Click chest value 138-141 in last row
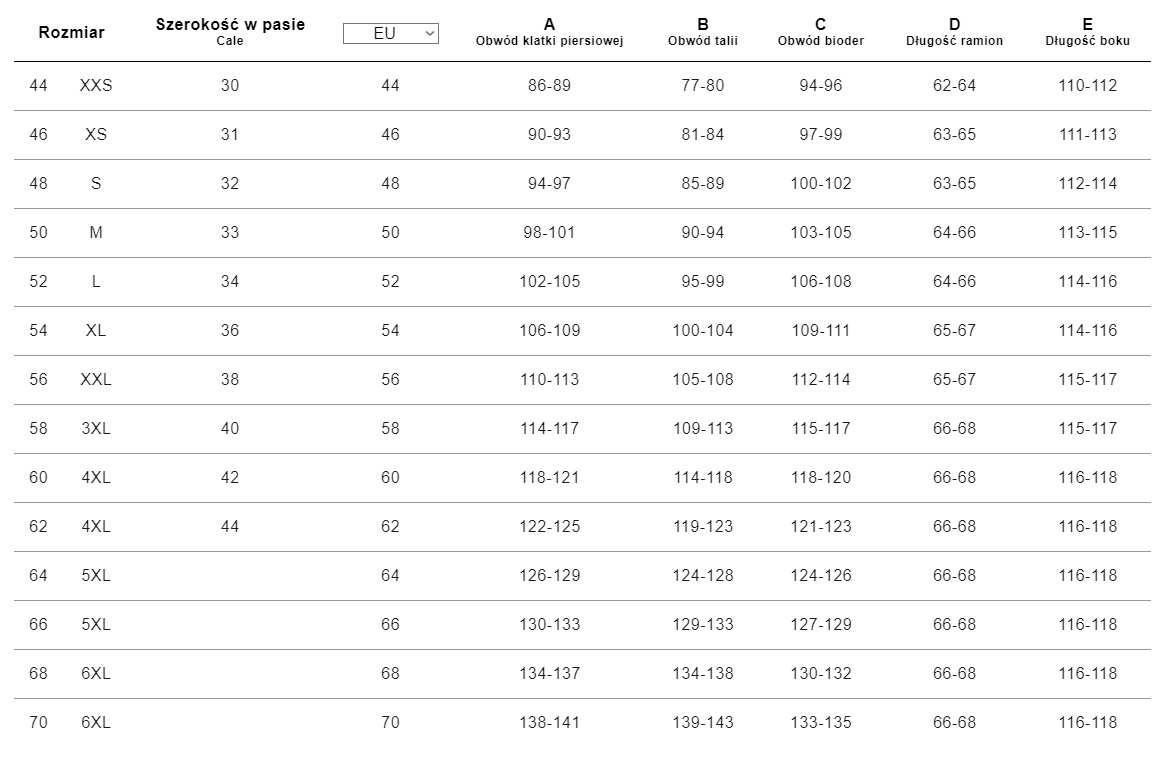 pyautogui.click(x=549, y=723)
